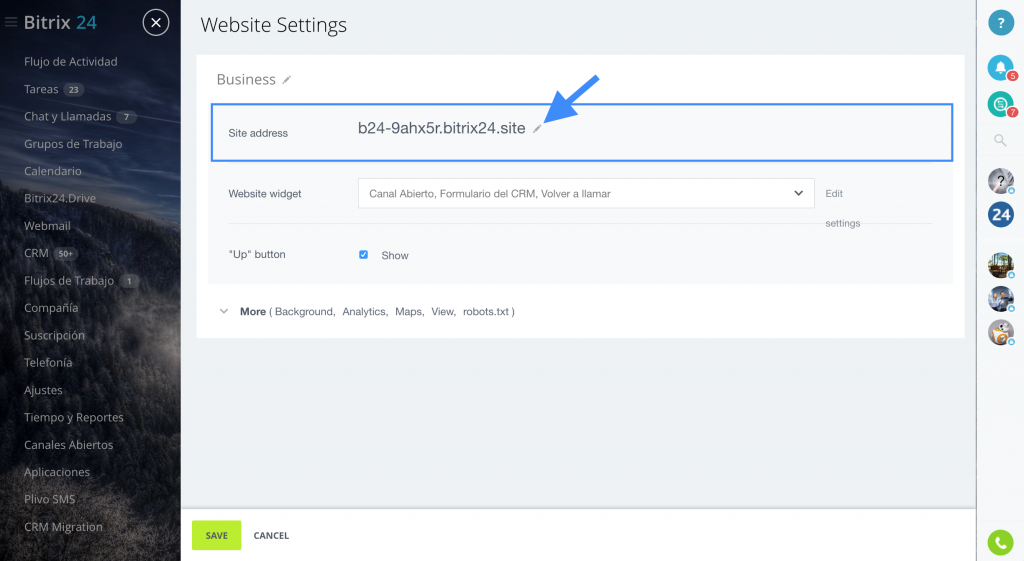Open CRM Migration menu item
Image resolution: width=1024 pixels, height=561 pixels.
pos(63,526)
